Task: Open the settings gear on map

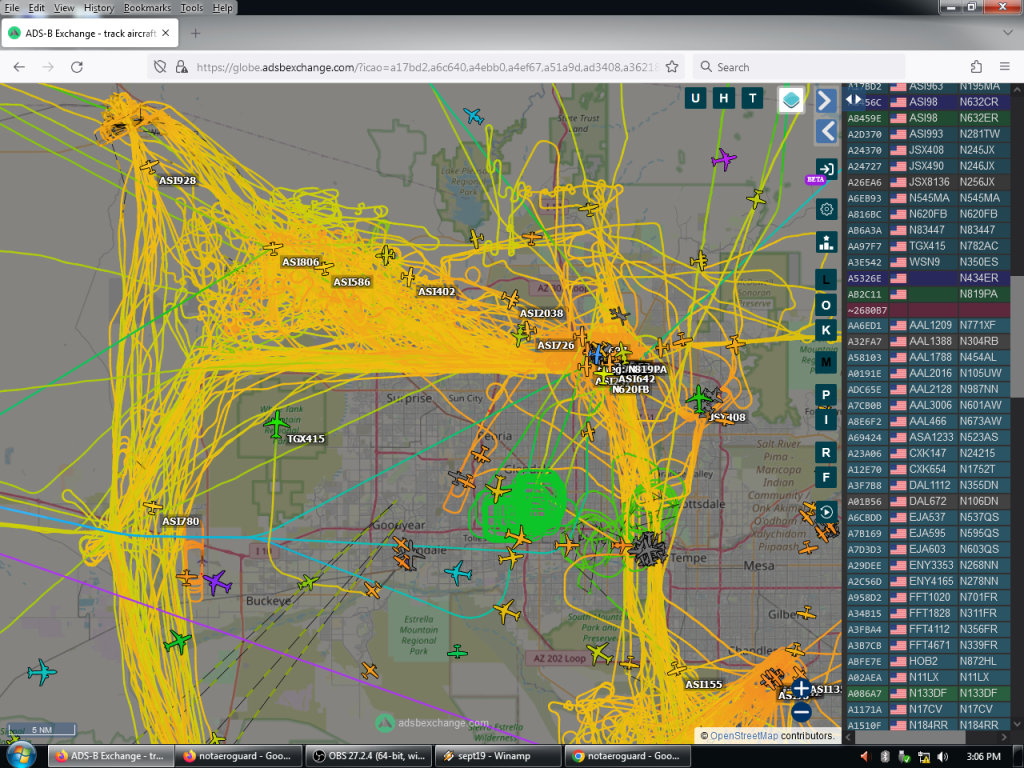Action: (x=826, y=209)
